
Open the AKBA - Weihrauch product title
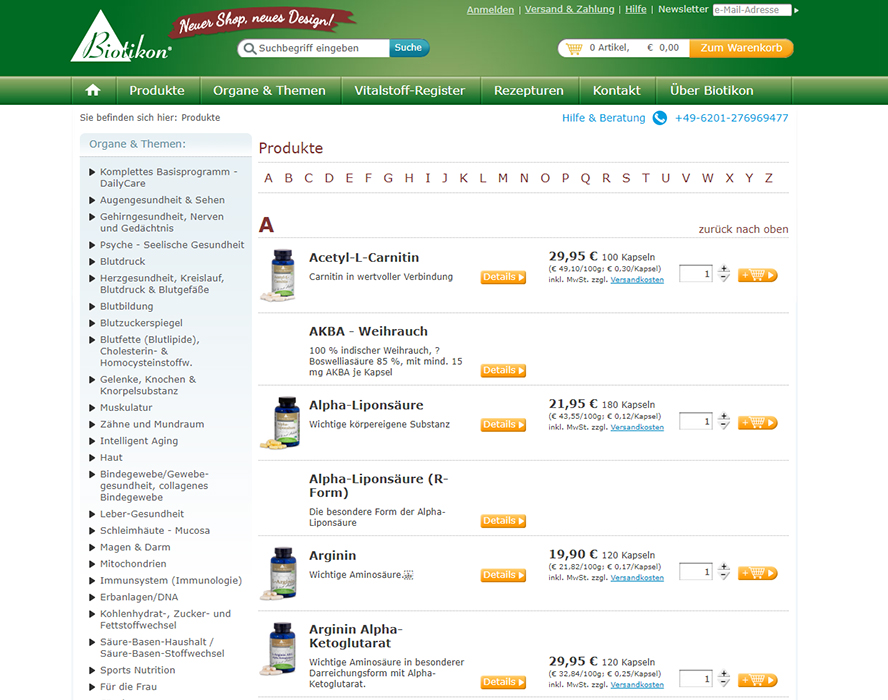pos(369,331)
